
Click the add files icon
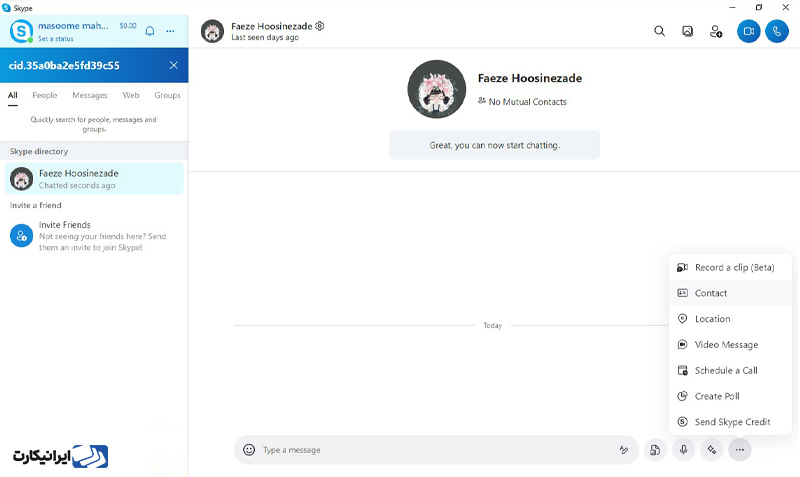coord(655,449)
